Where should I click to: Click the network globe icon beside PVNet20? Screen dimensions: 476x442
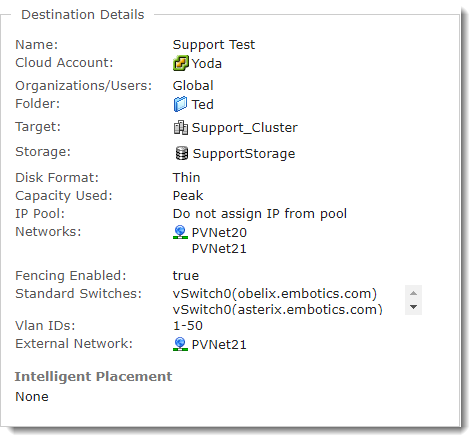click(x=180, y=232)
